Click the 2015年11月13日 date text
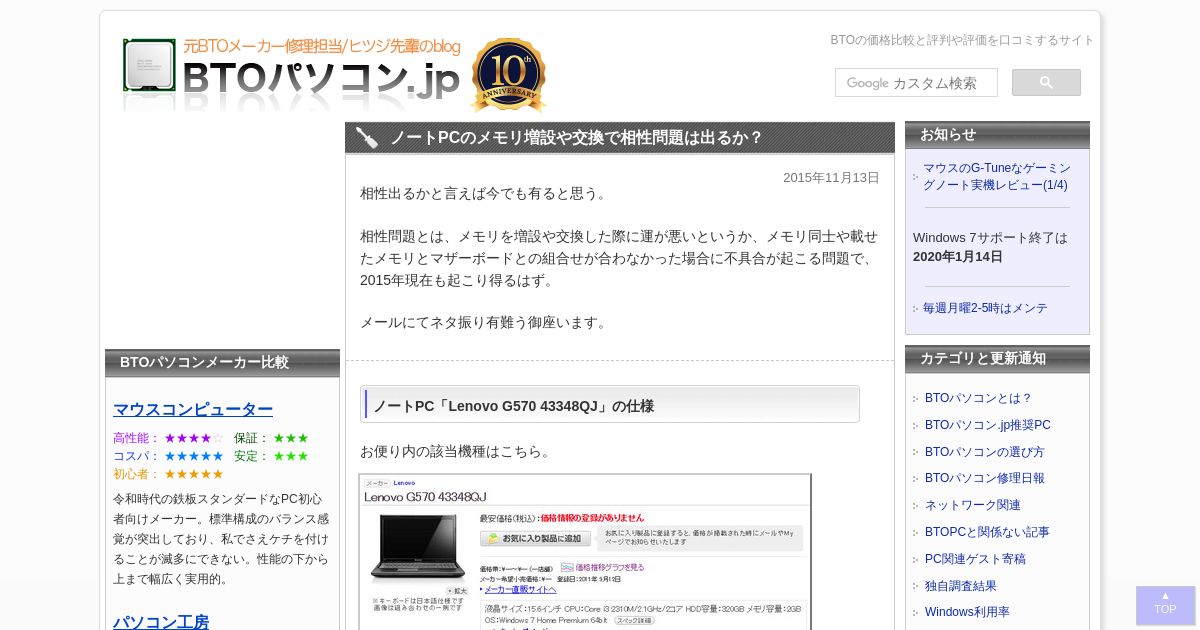Screen dimensions: 1200x630 (831, 178)
